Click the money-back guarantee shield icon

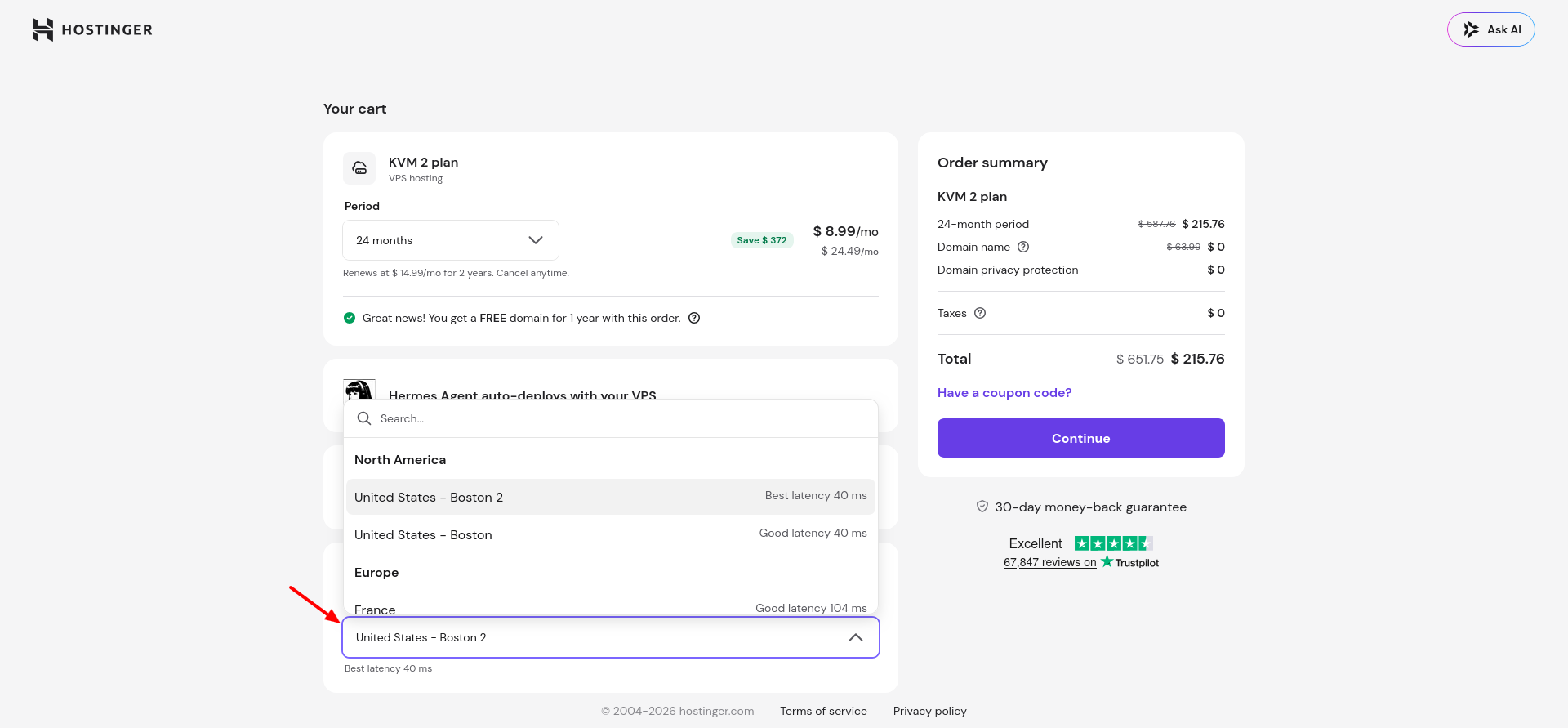coord(982,507)
